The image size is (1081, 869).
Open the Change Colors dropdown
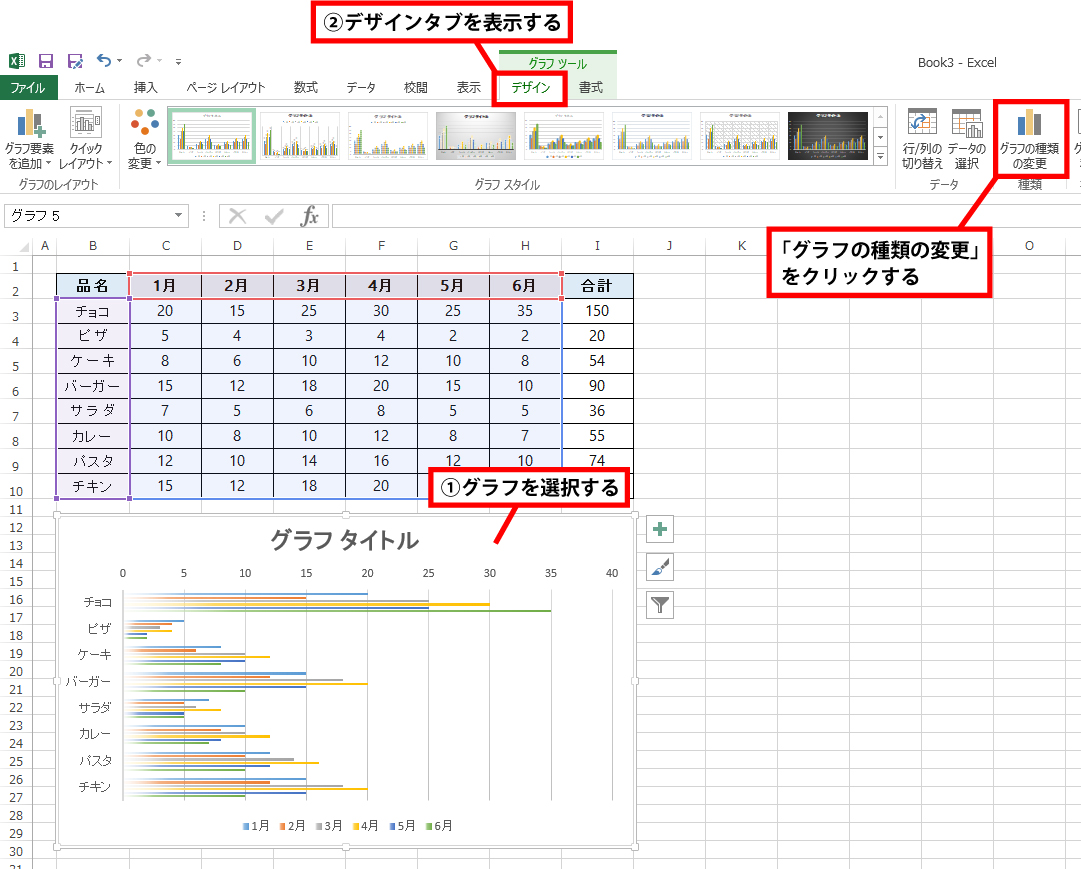pyautogui.click(x=144, y=139)
